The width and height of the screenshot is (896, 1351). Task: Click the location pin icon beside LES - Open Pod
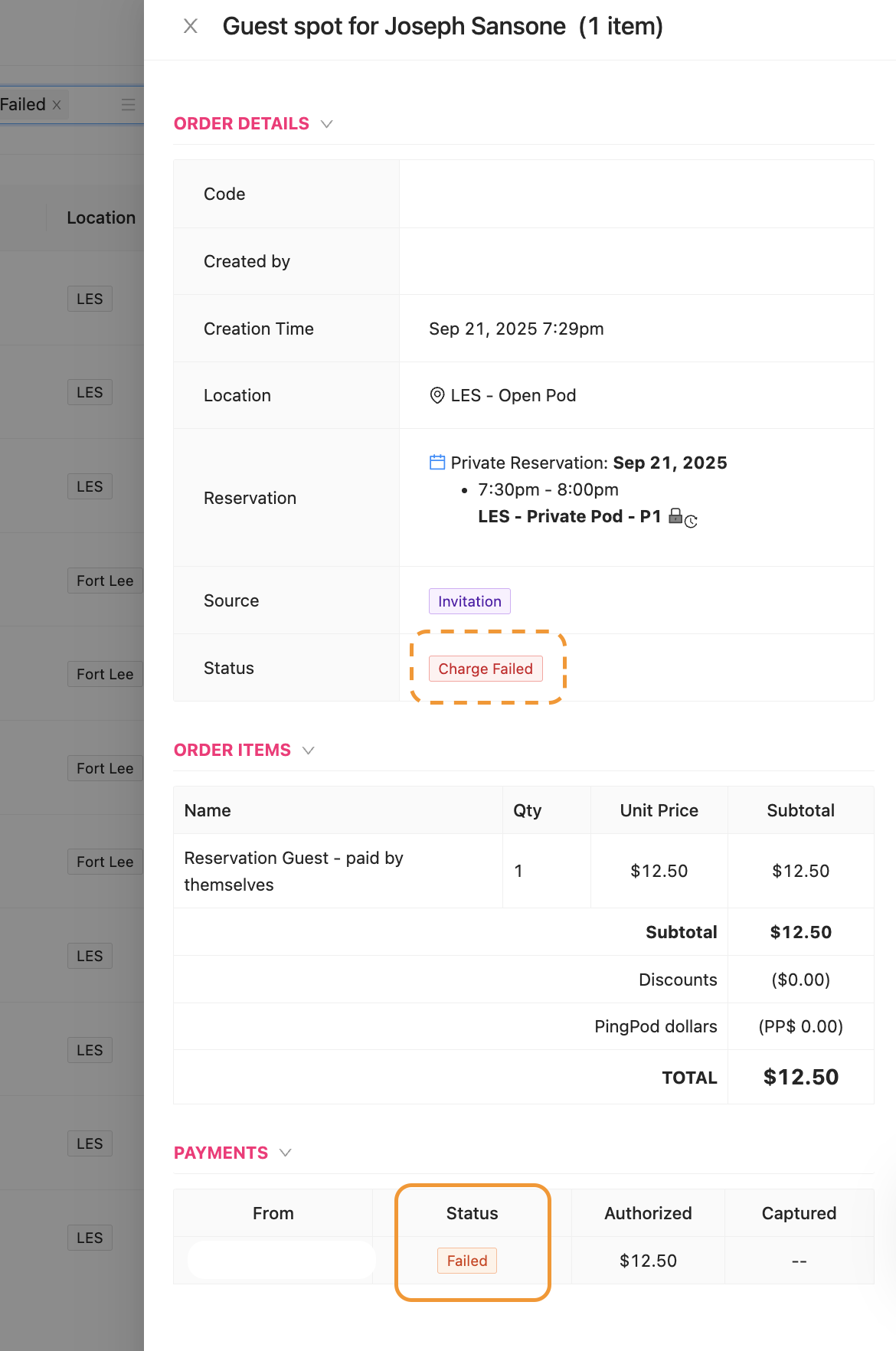[437, 395]
